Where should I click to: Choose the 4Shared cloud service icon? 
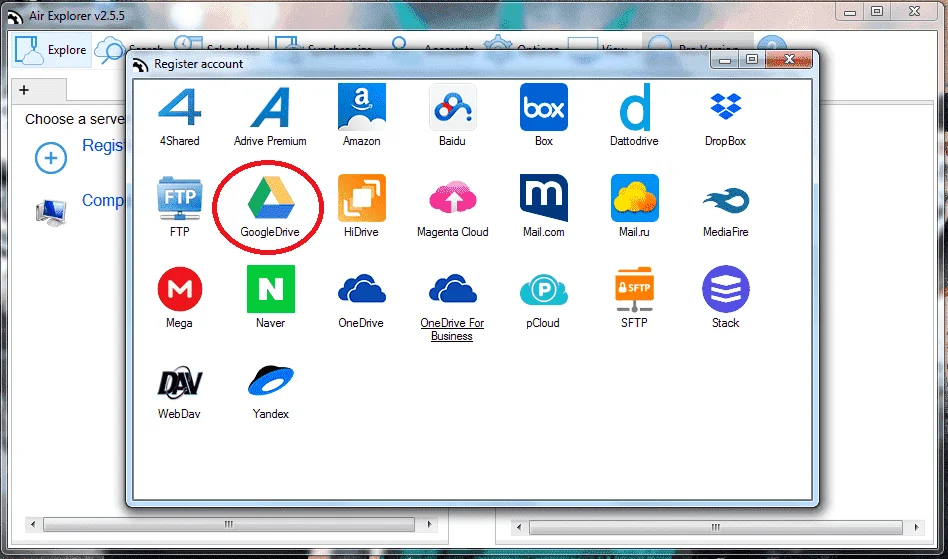click(x=180, y=108)
